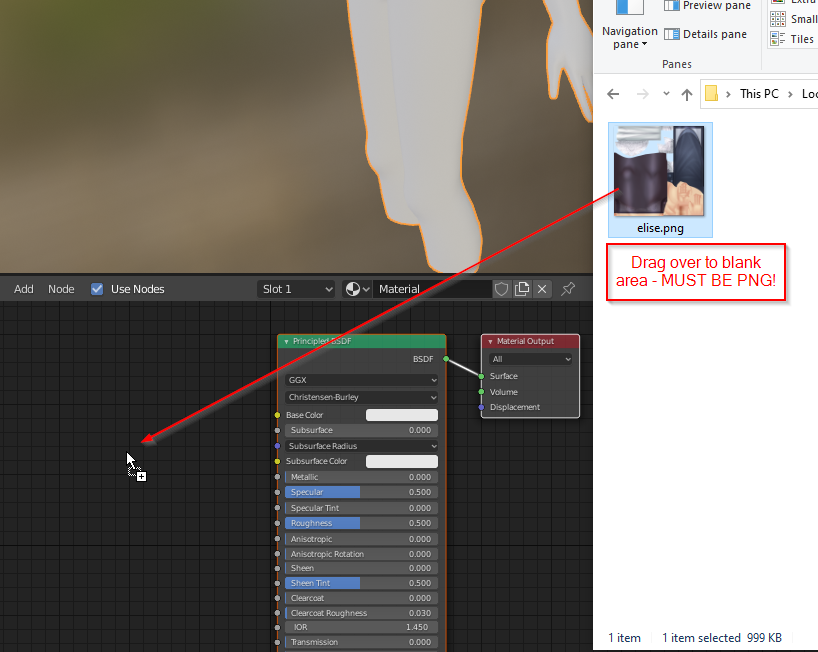Open the Node menu

[61, 289]
